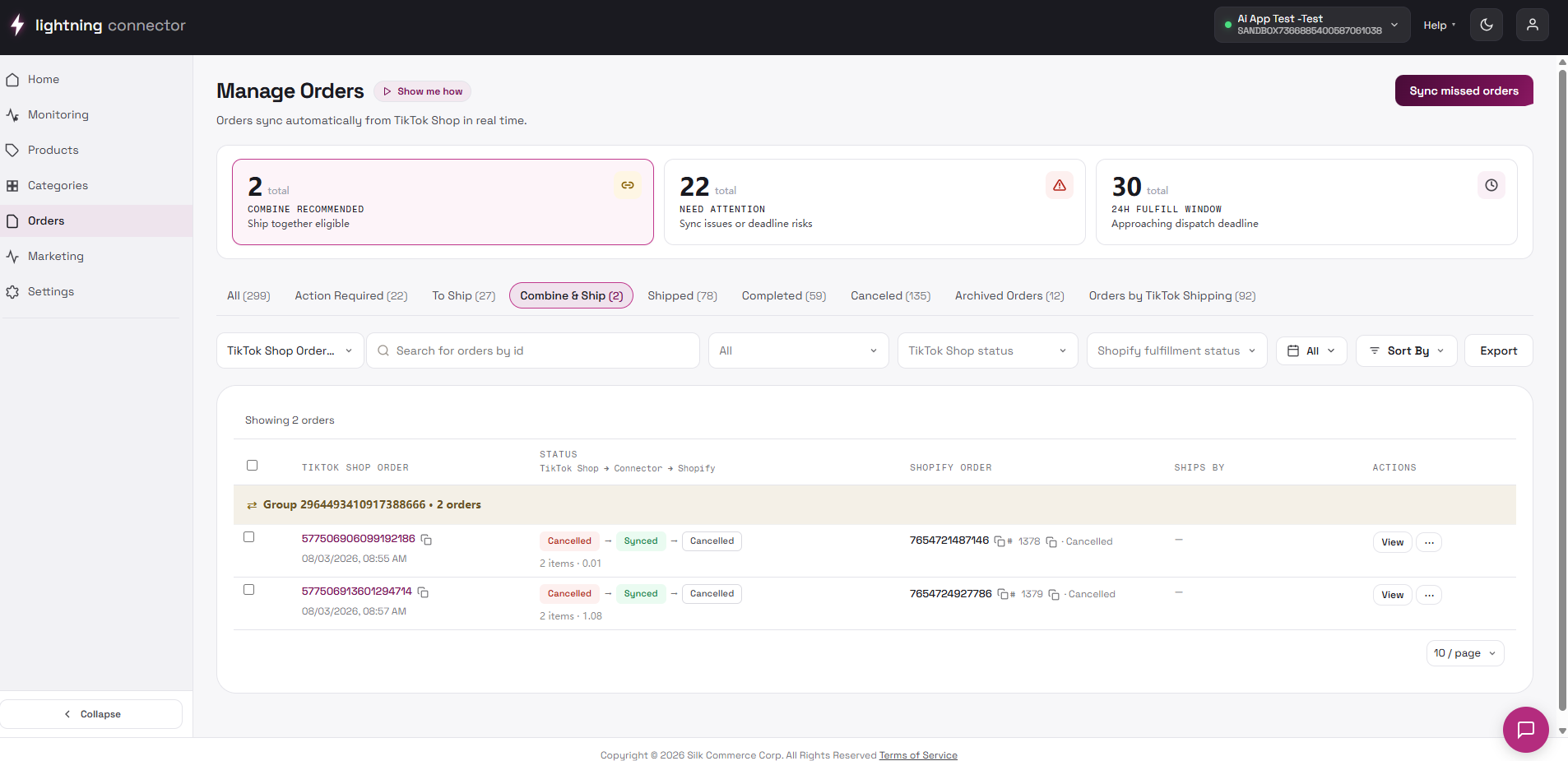This screenshot has width=1568, height=761.
Task: Click the clock icon on 24H Fulfill Window card
Action: [1491, 185]
